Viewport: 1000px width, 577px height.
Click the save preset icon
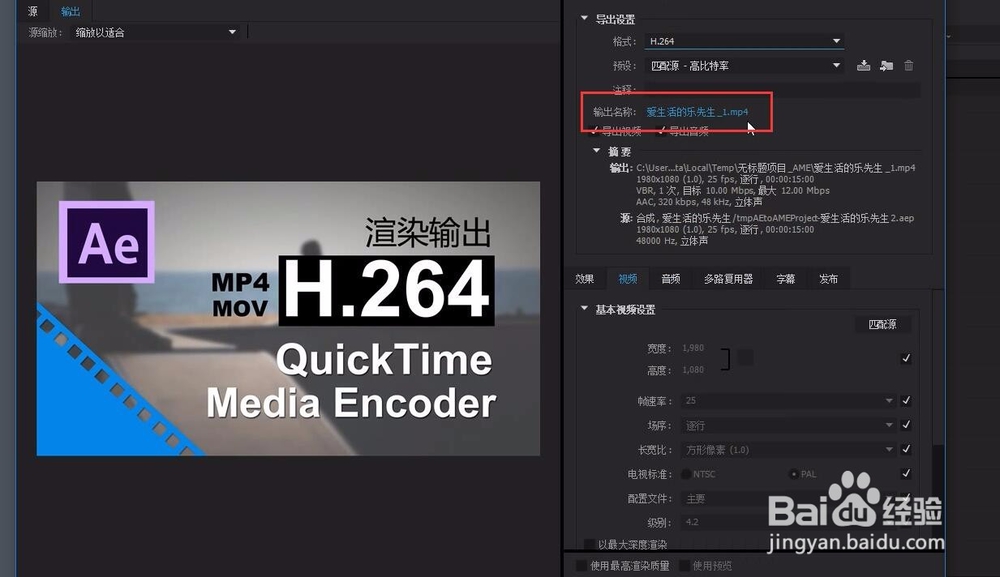tap(864, 65)
